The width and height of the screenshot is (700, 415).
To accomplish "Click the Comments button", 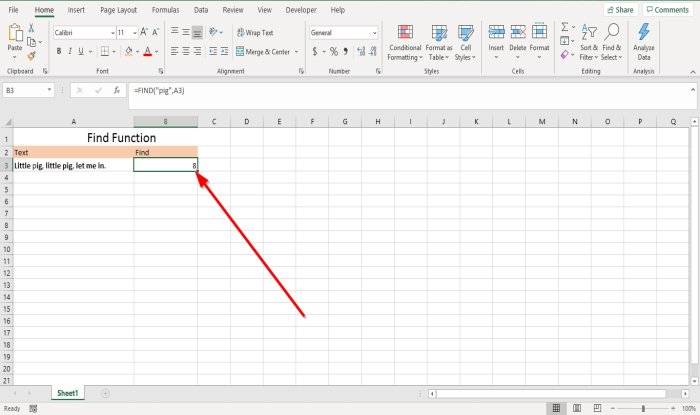I will tap(668, 10).
